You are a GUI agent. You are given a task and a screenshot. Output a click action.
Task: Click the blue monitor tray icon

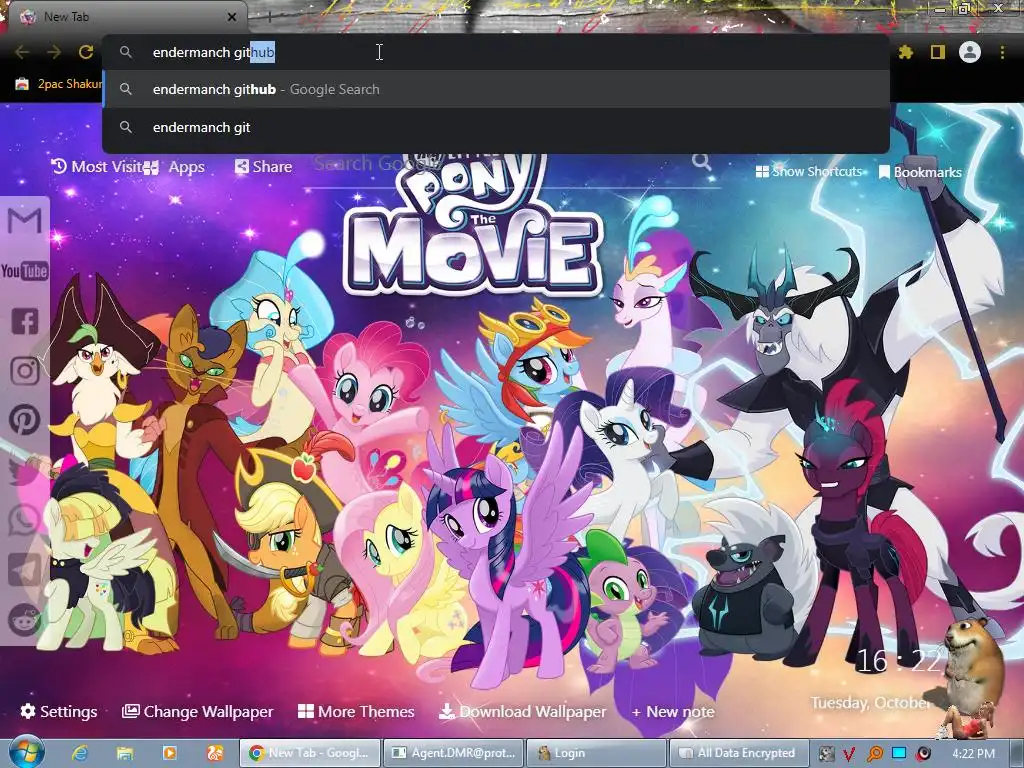click(x=899, y=753)
